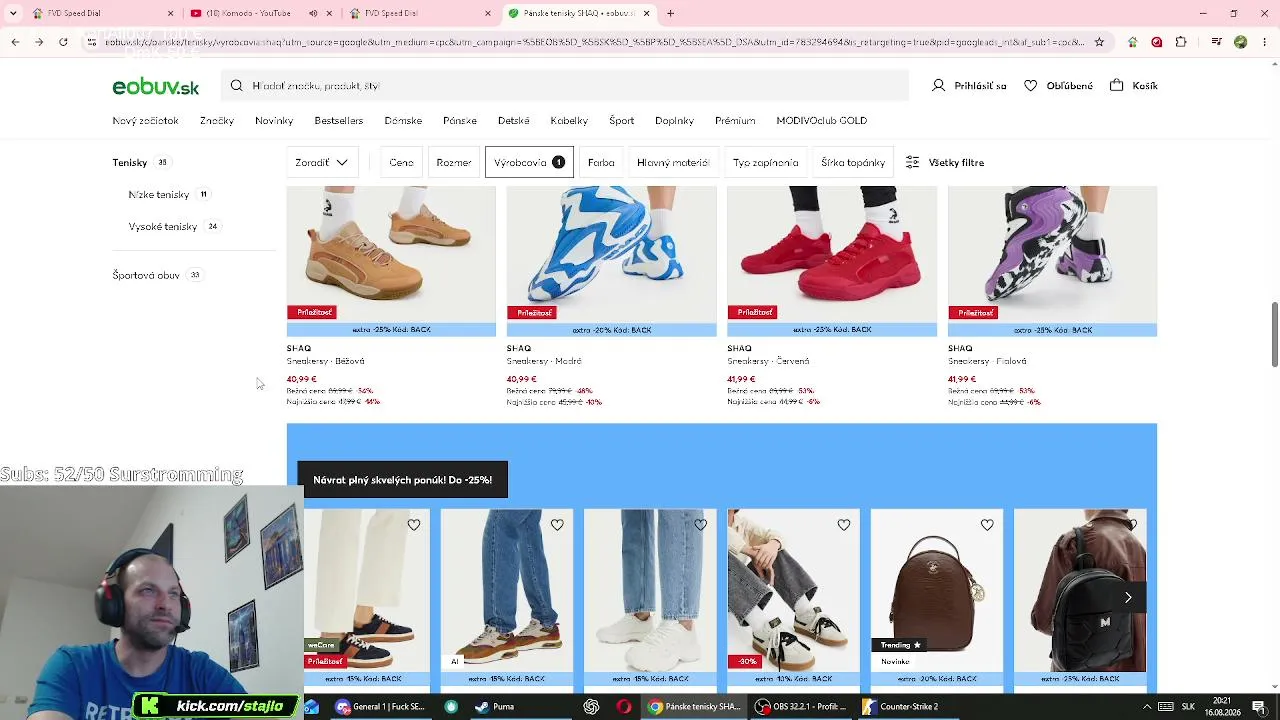Favorite the brown backpack carousel item
The height and width of the screenshot is (720, 1280).
(x=987, y=525)
